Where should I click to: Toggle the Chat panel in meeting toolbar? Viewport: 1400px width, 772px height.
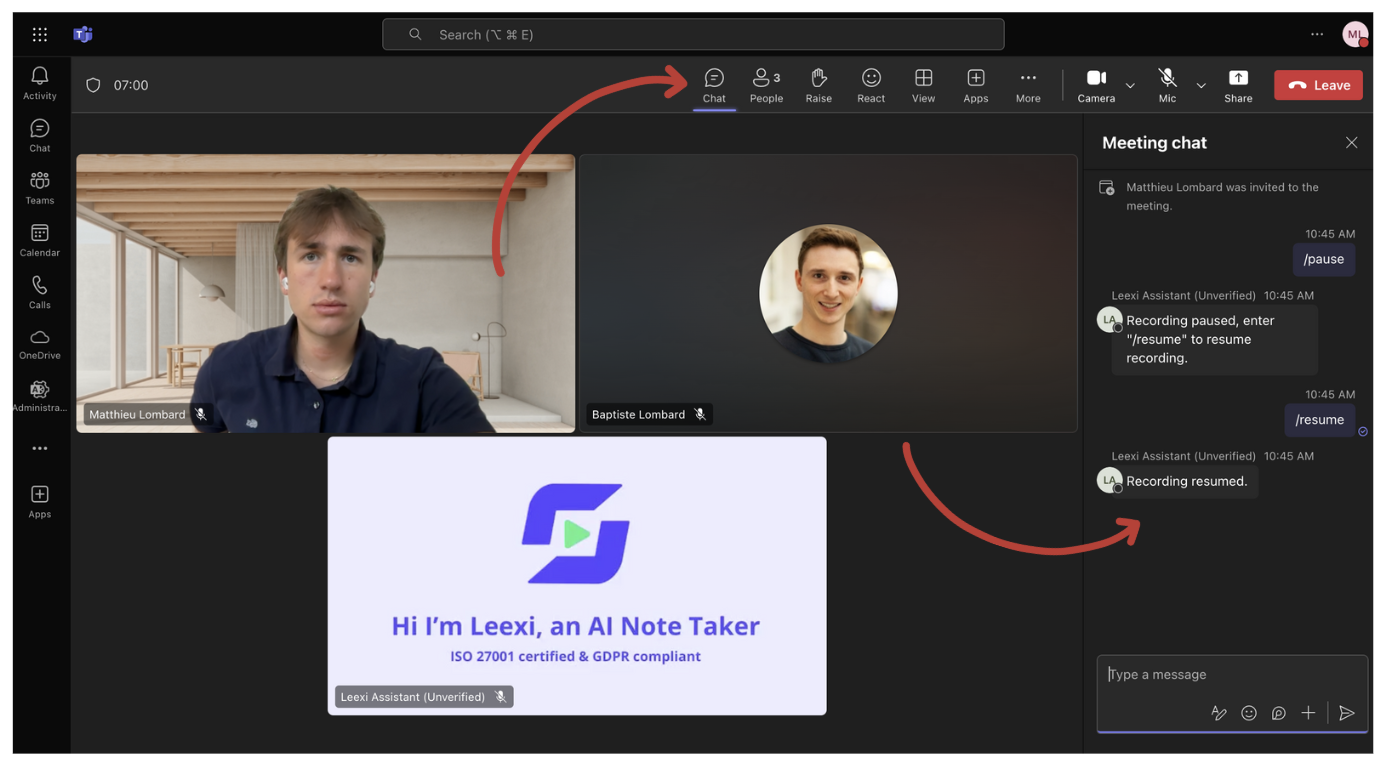click(x=714, y=85)
